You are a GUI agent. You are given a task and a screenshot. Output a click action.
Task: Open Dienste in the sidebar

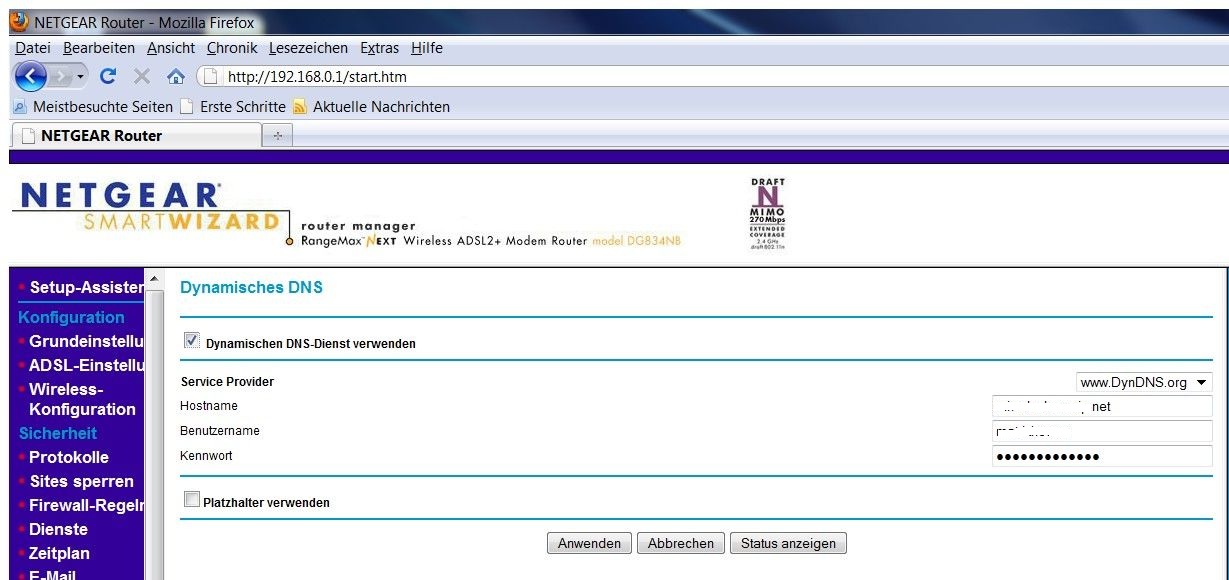pos(58,529)
